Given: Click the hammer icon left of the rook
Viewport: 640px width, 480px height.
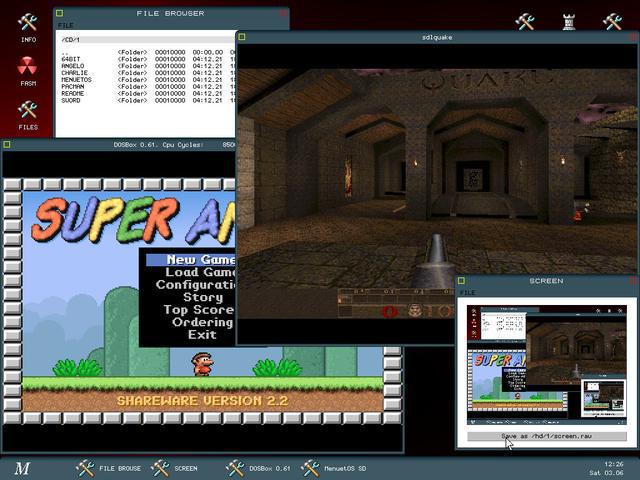Looking at the screenshot, I should 525,21.
